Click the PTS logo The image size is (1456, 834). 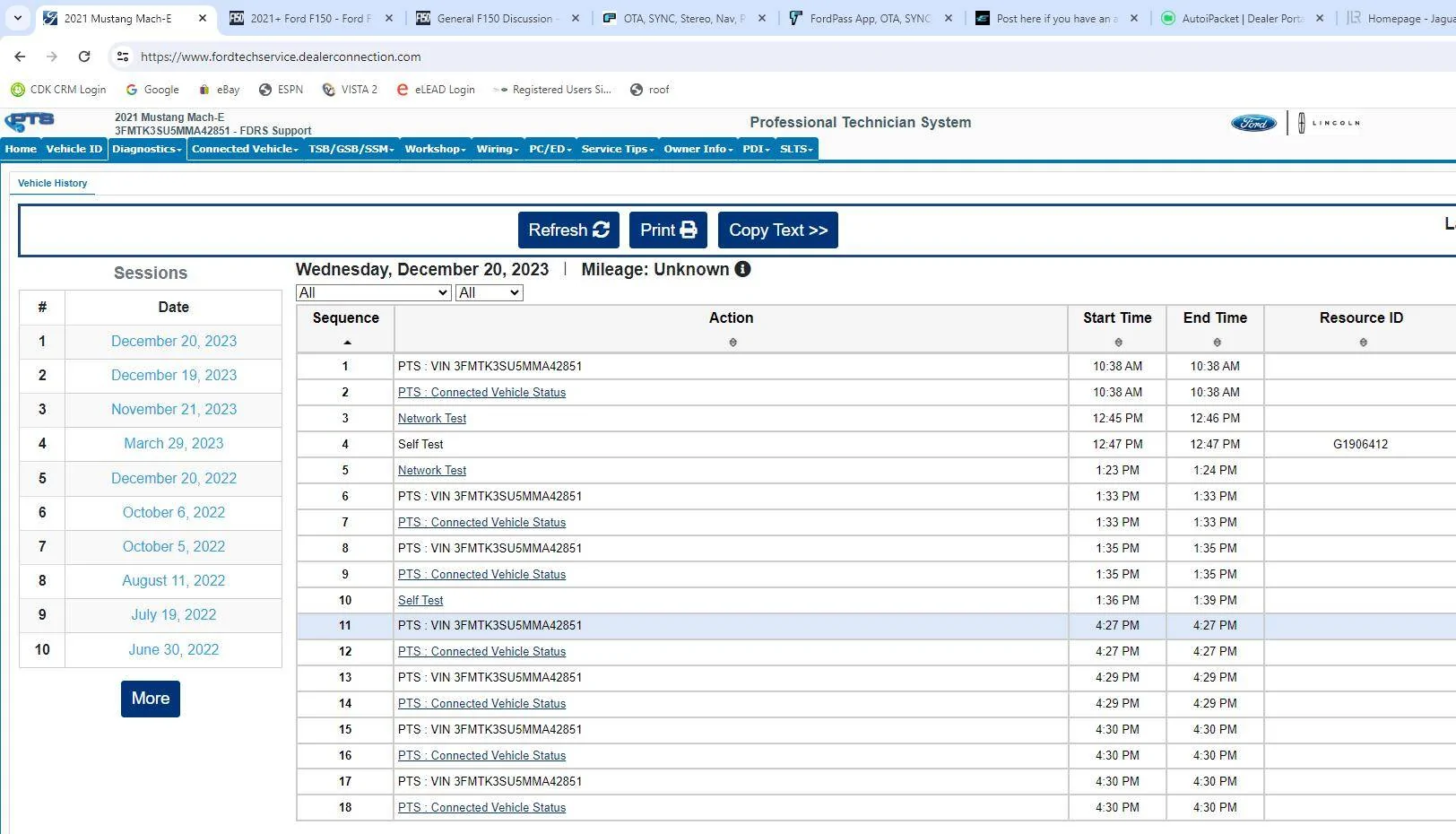click(30, 122)
